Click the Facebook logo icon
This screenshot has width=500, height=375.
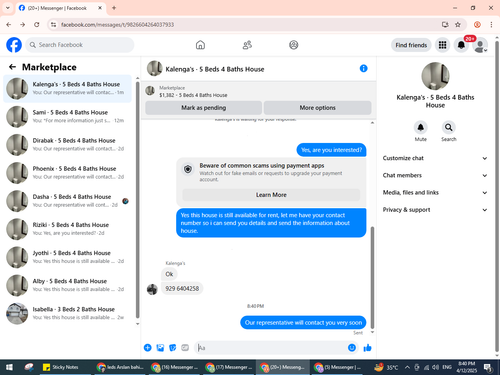[14, 45]
